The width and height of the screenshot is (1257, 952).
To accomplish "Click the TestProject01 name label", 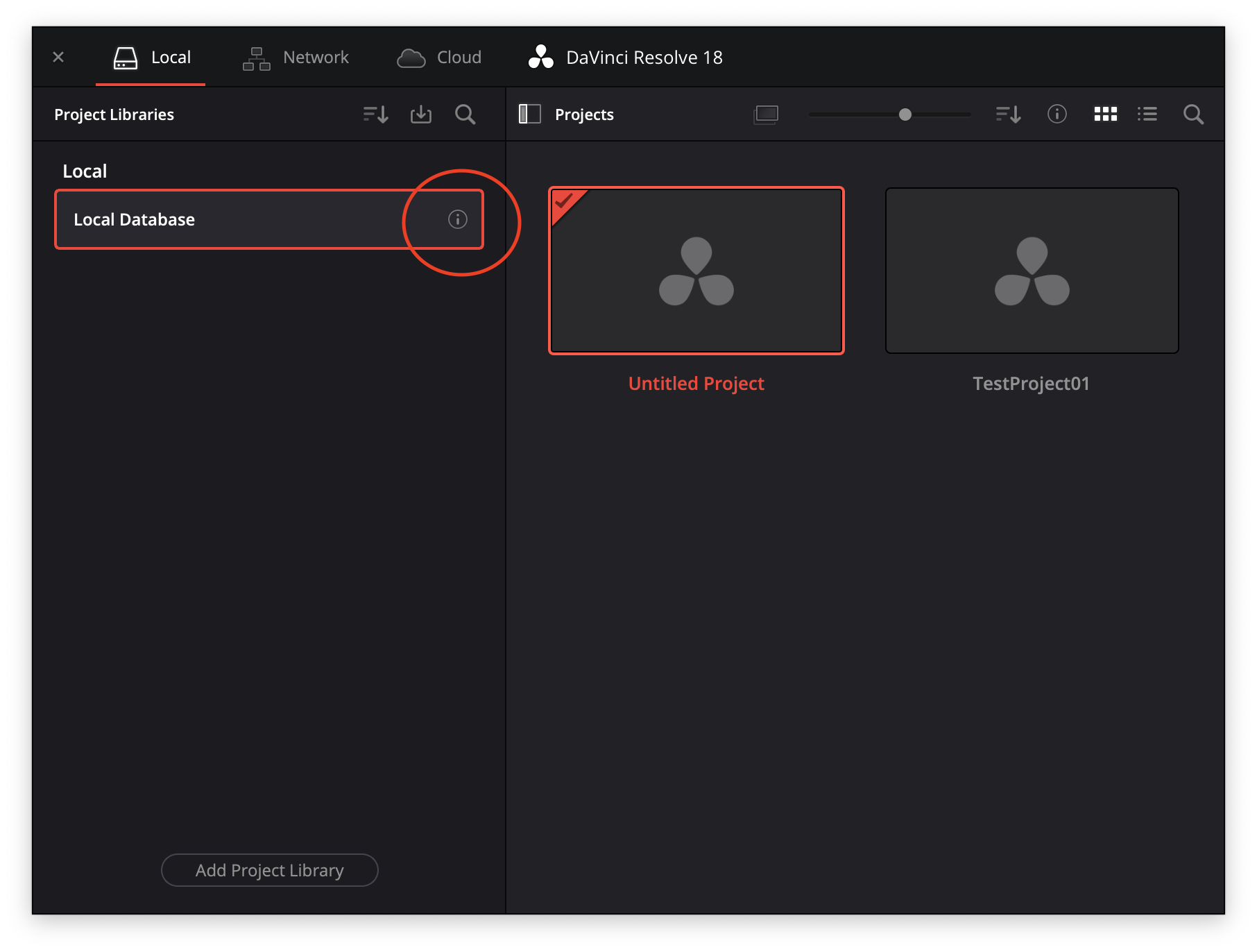I will pos(1032,384).
